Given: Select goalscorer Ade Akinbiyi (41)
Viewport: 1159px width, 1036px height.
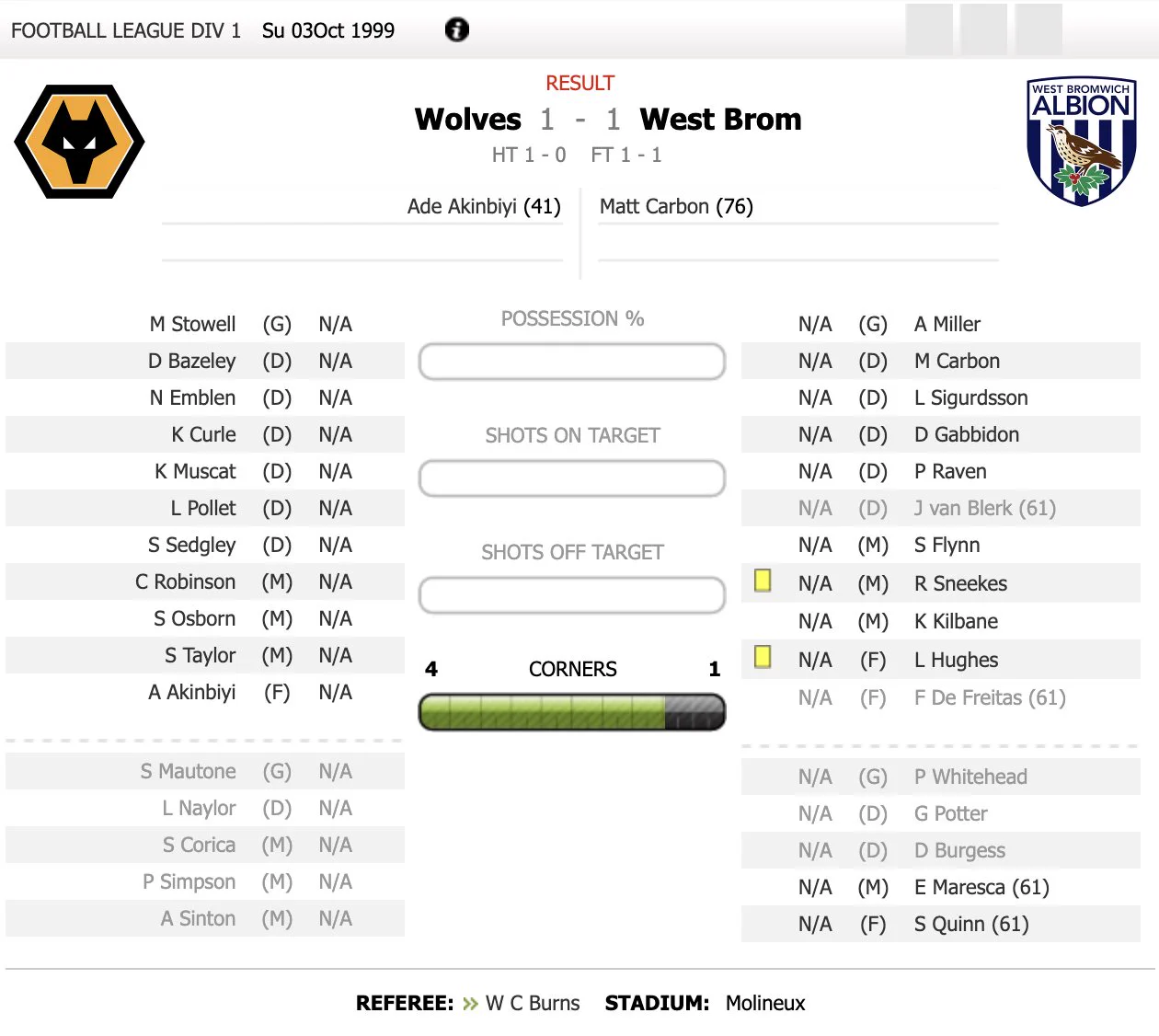Looking at the screenshot, I should point(484,206).
